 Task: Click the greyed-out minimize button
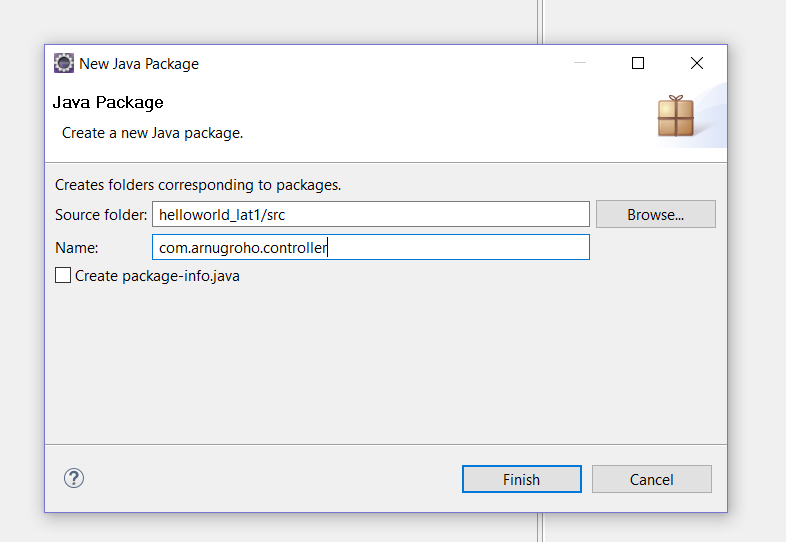pyautogui.click(x=580, y=63)
